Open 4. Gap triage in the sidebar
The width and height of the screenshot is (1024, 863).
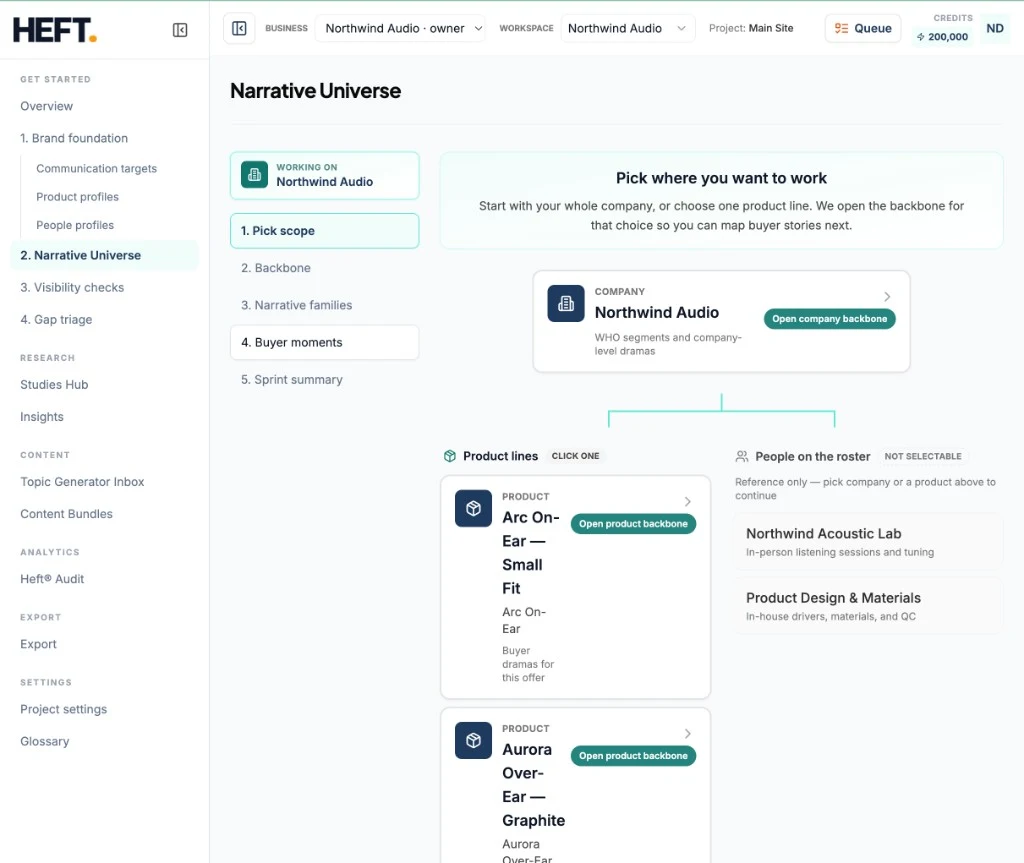56,319
